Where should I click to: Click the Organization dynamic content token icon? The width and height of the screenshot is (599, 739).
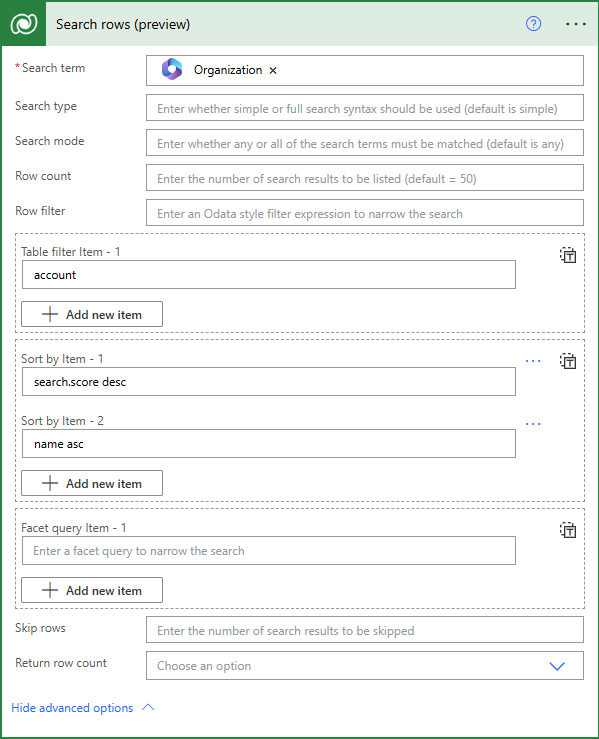[172, 69]
